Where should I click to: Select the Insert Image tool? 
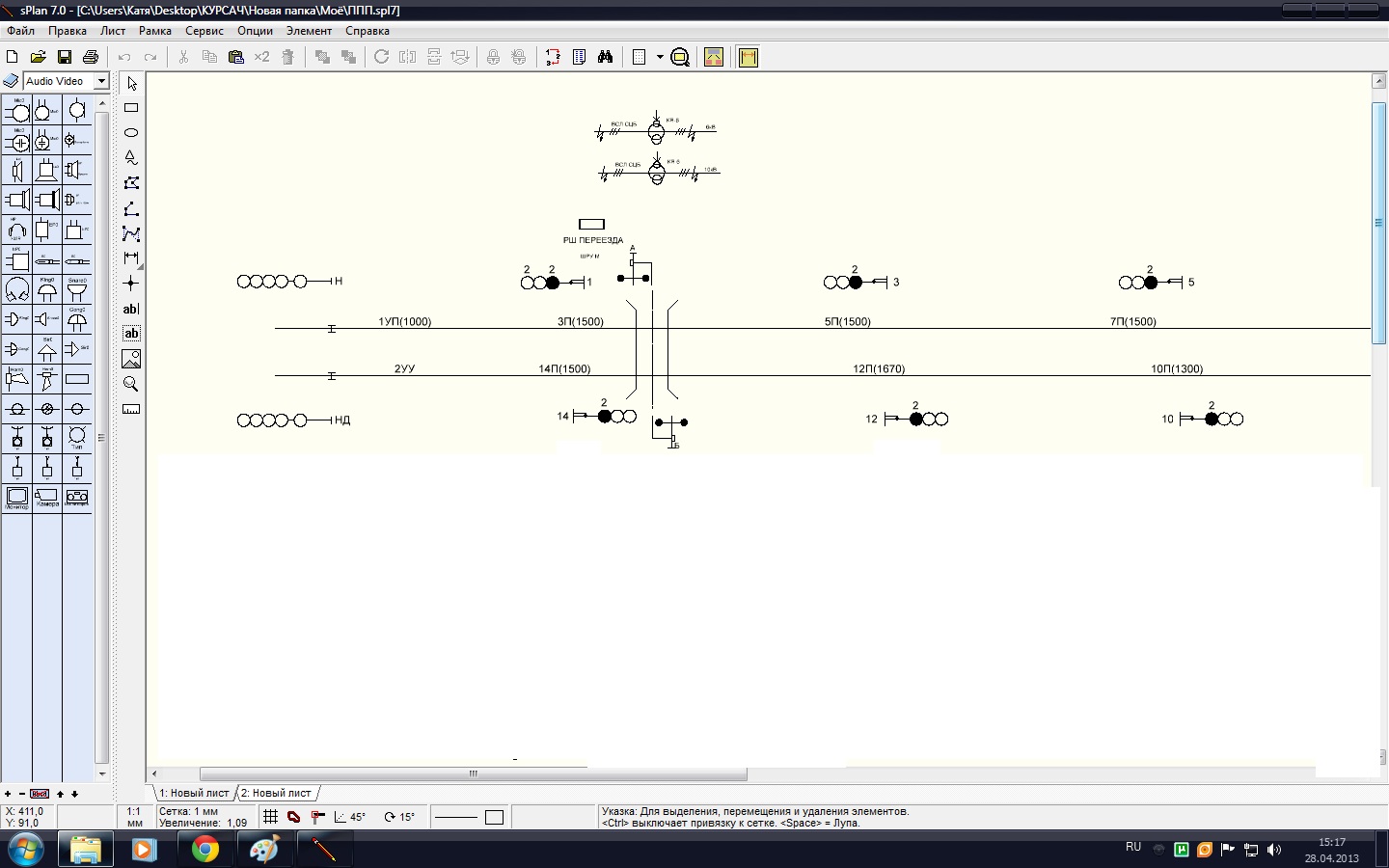(131, 359)
